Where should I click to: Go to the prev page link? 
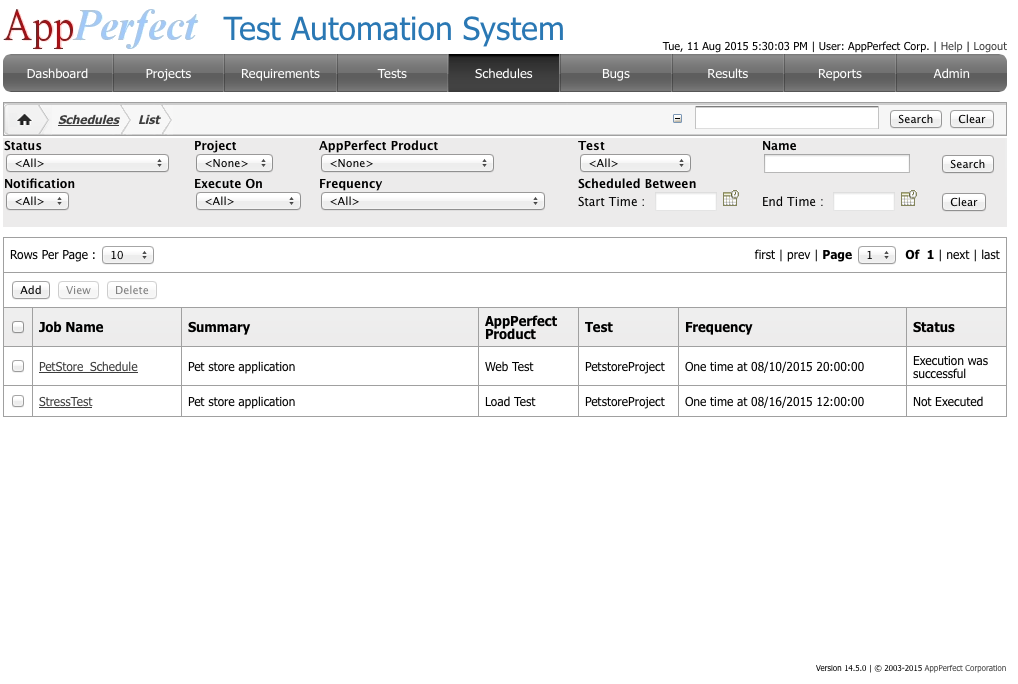[799, 255]
